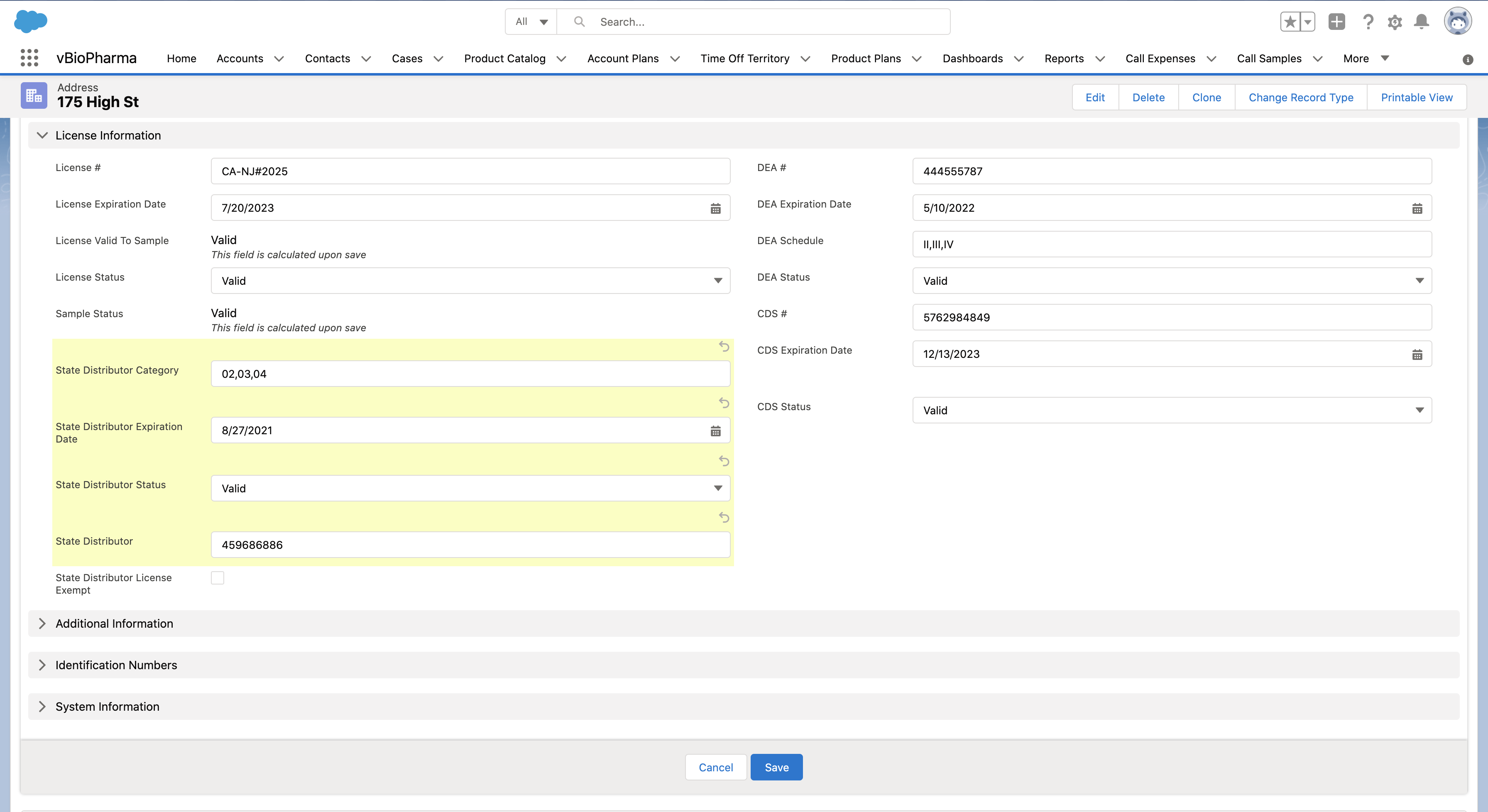The image size is (1488, 812).
Task: Expand the Additional Information section
Action: coord(114,624)
